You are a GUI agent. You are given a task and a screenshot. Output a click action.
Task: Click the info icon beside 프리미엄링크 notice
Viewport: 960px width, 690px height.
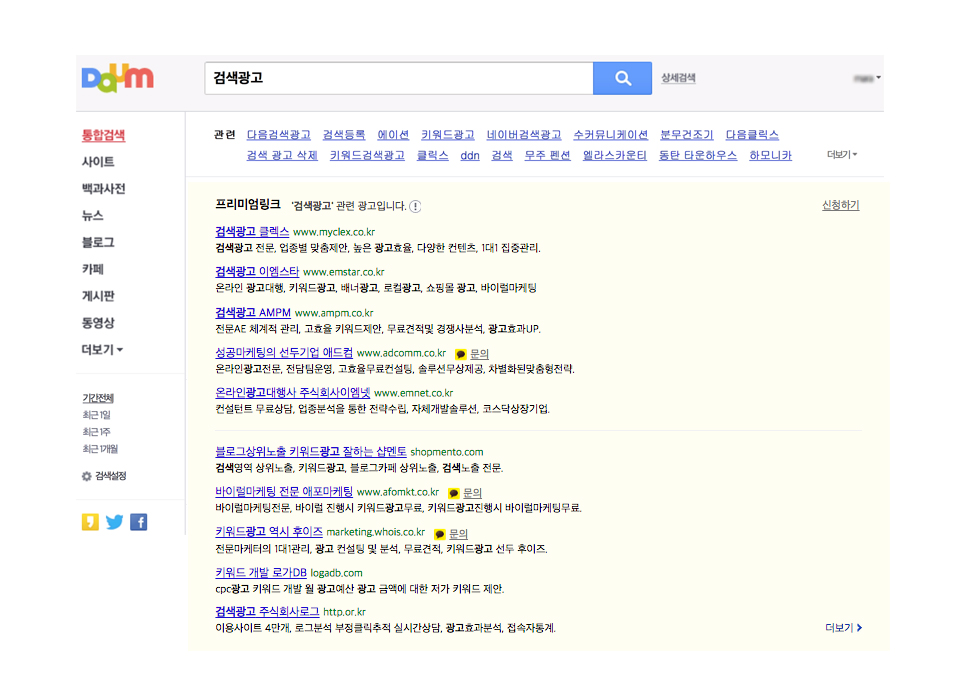tap(415, 206)
